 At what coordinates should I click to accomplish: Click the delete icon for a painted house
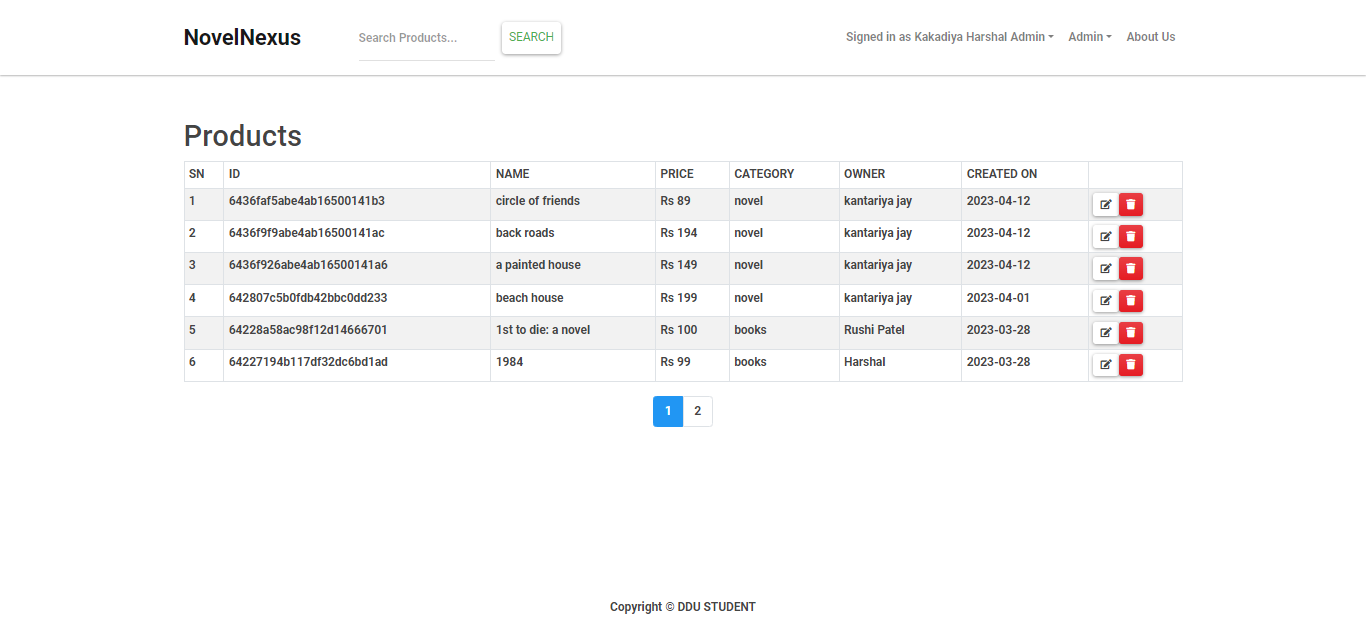pyautogui.click(x=1131, y=268)
